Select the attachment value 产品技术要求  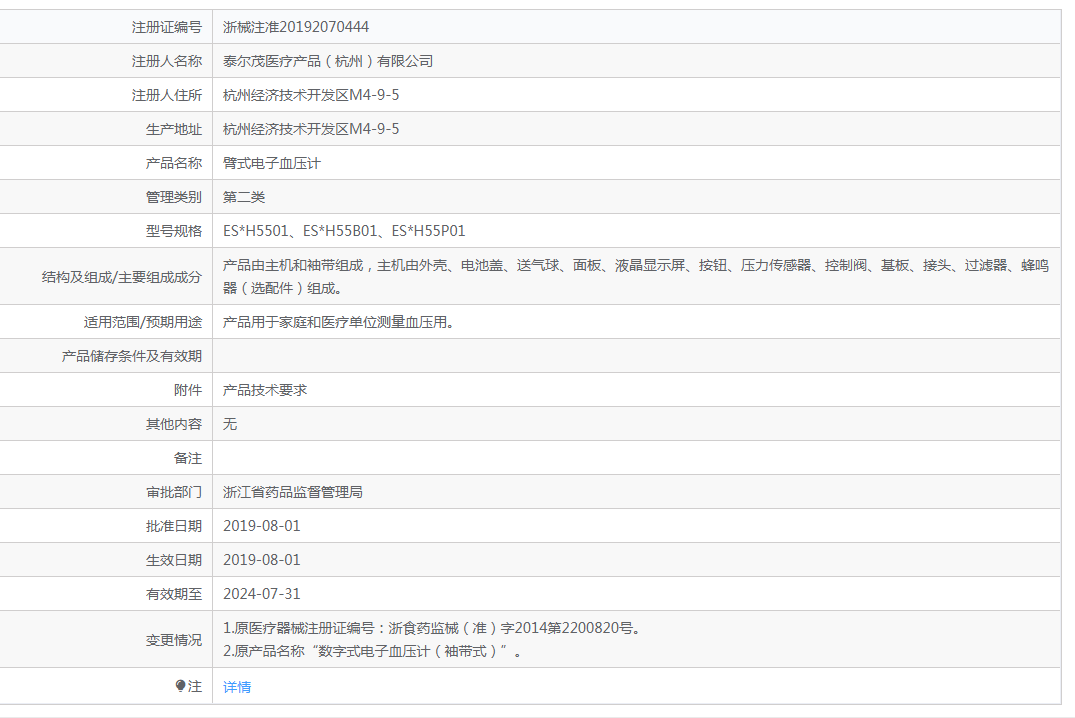(x=265, y=390)
